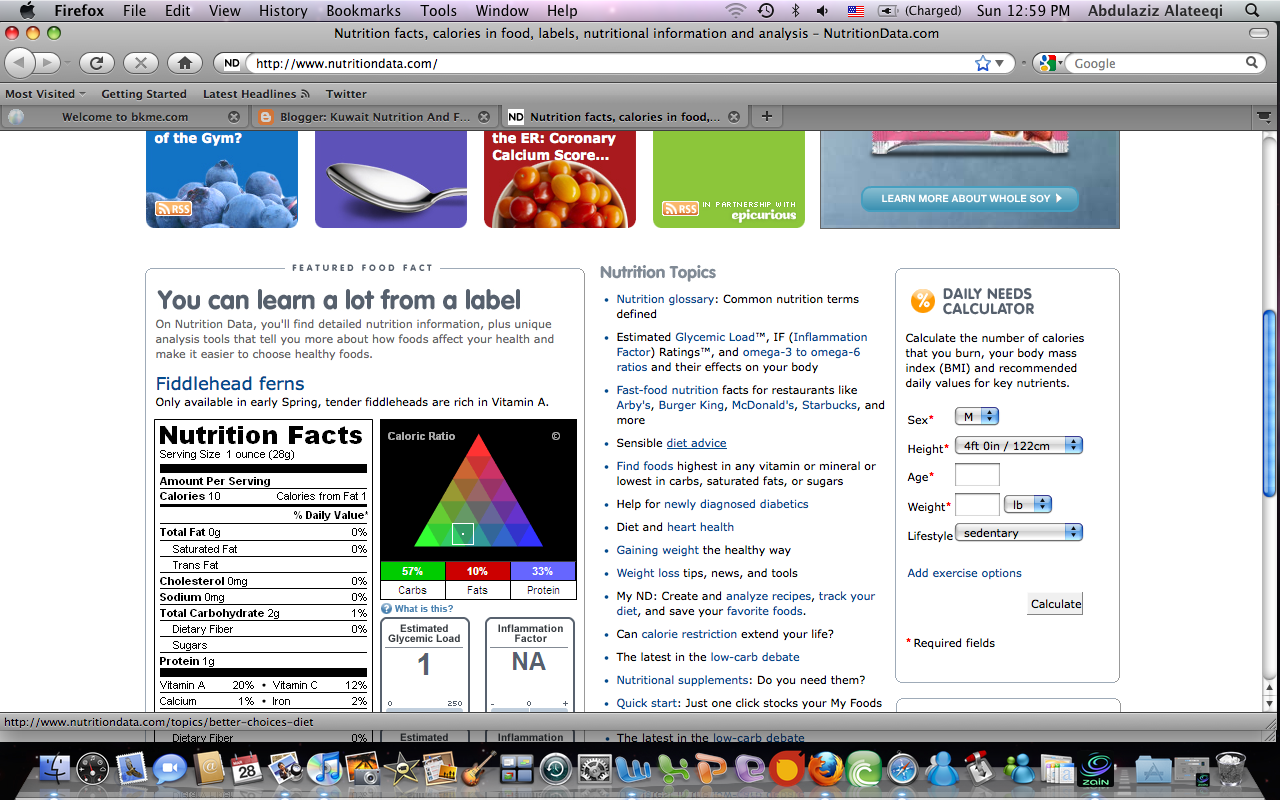This screenshot has width=1280, height=800.
Task: Expand the Most Visited bookmarks folder
Action: point(45,94)
